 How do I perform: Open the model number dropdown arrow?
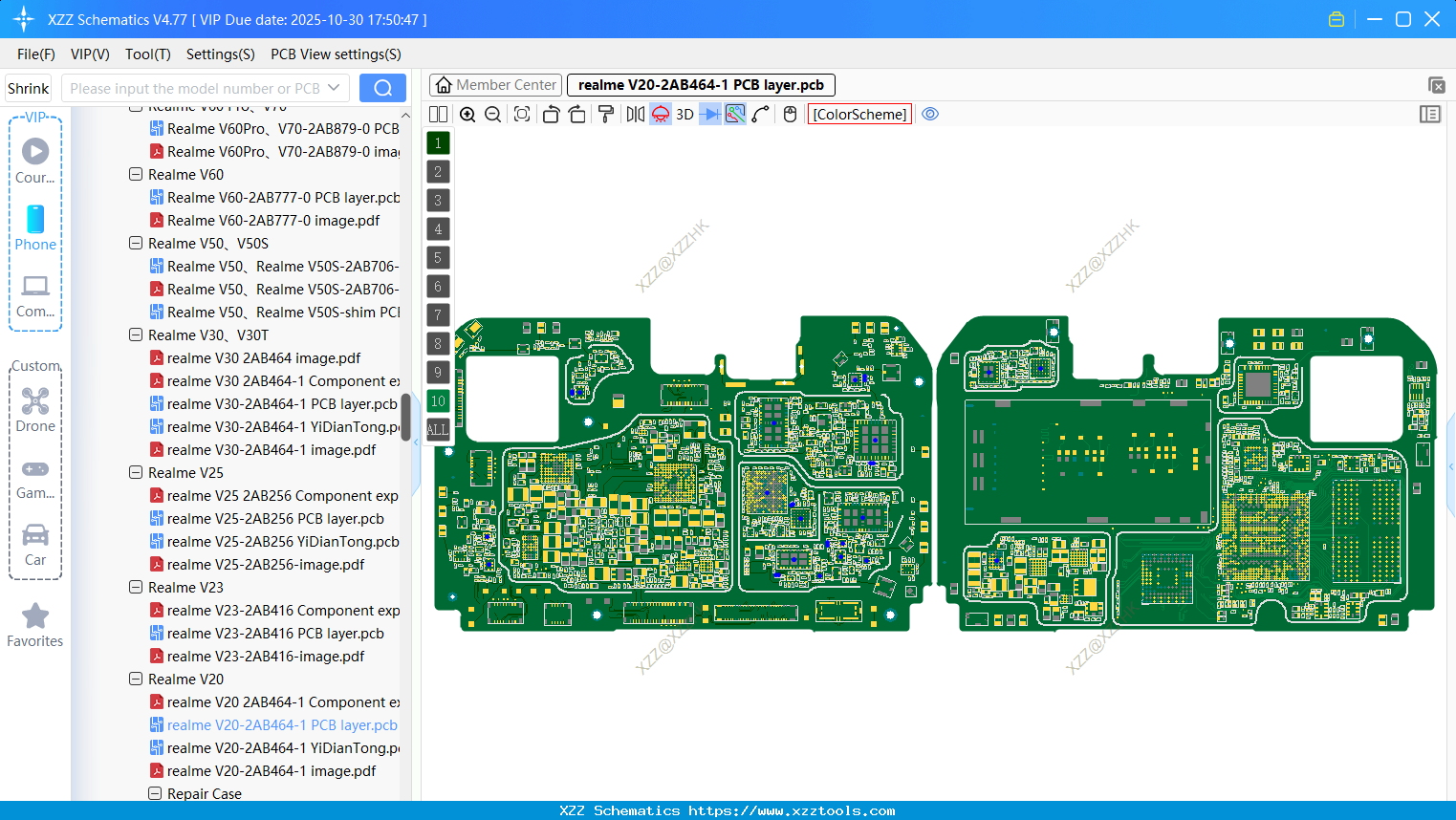tap(334, 88)
